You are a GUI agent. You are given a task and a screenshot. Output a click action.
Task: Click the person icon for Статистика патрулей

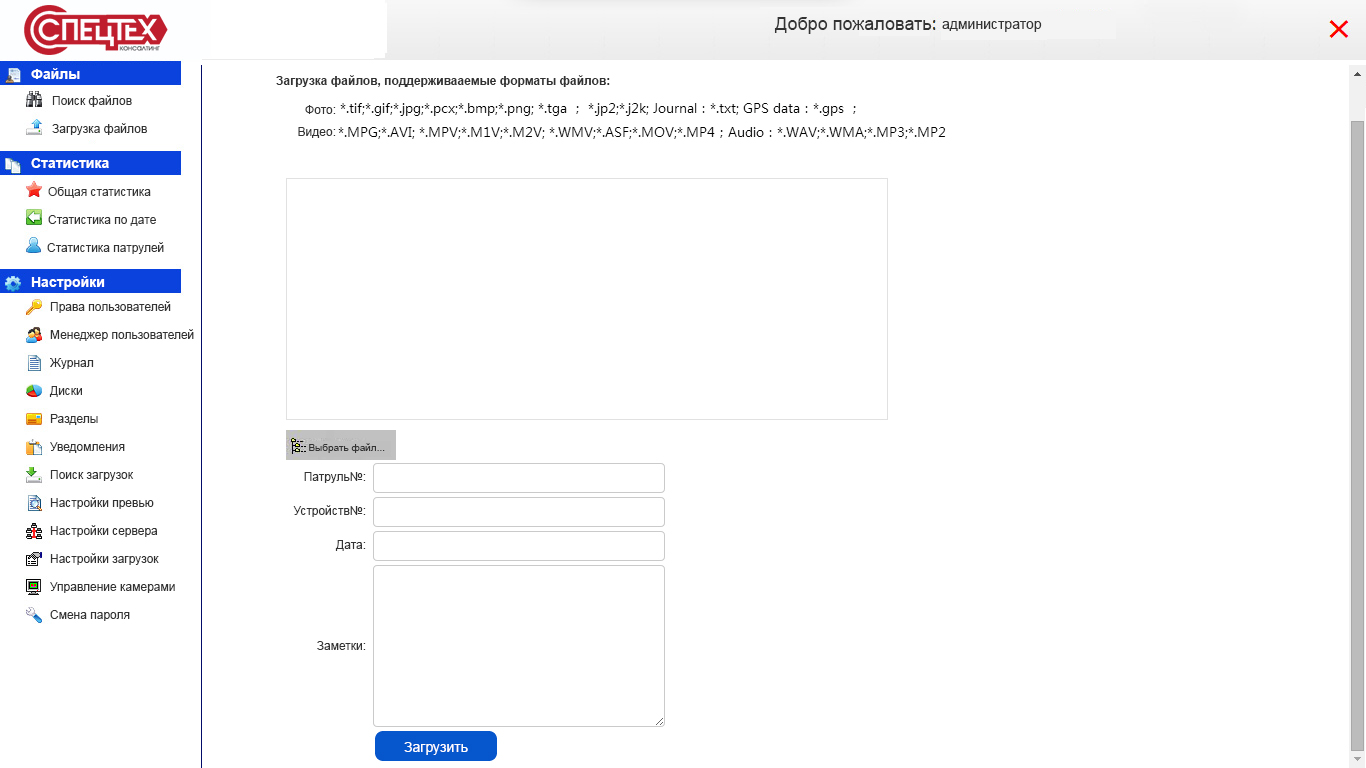(x=34, y=246)
